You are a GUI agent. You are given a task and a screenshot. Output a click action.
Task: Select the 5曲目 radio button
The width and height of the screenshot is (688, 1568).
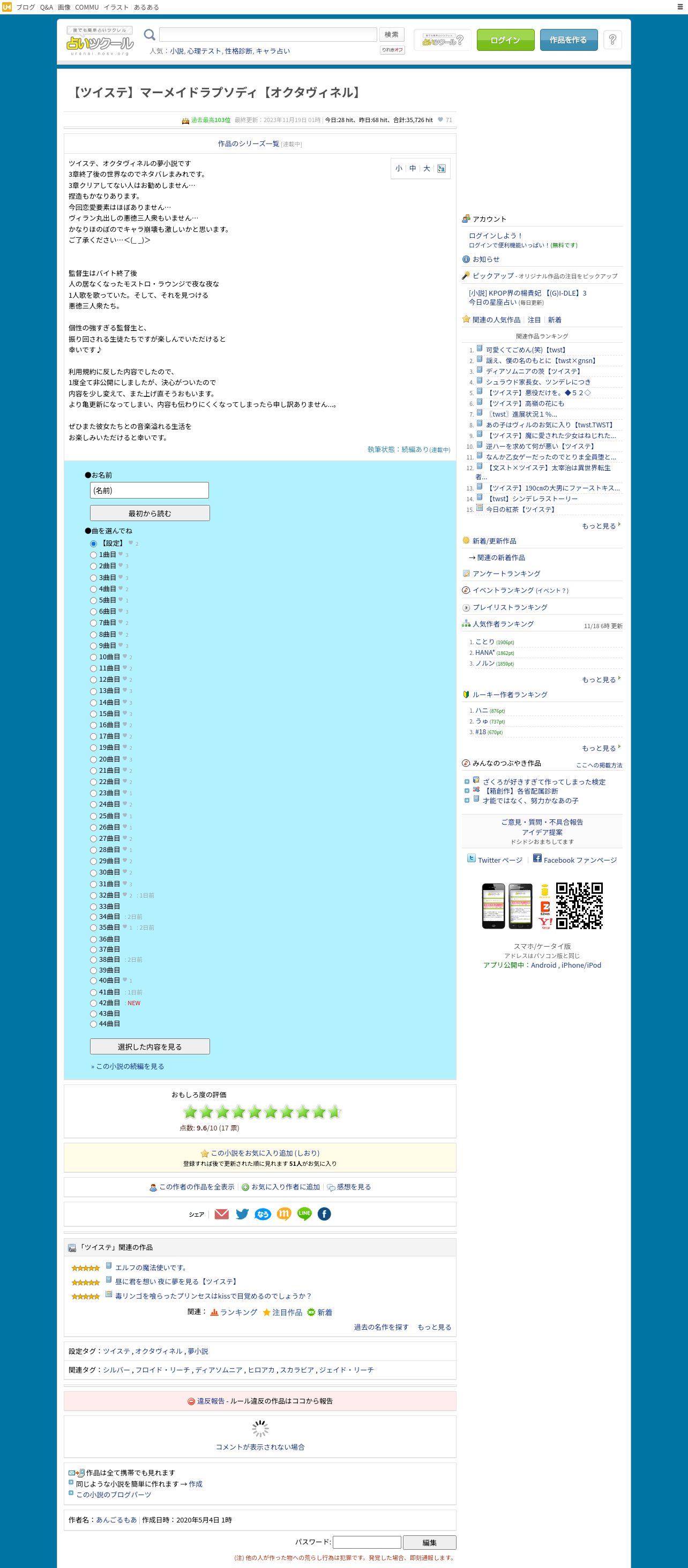coord(93,600)
